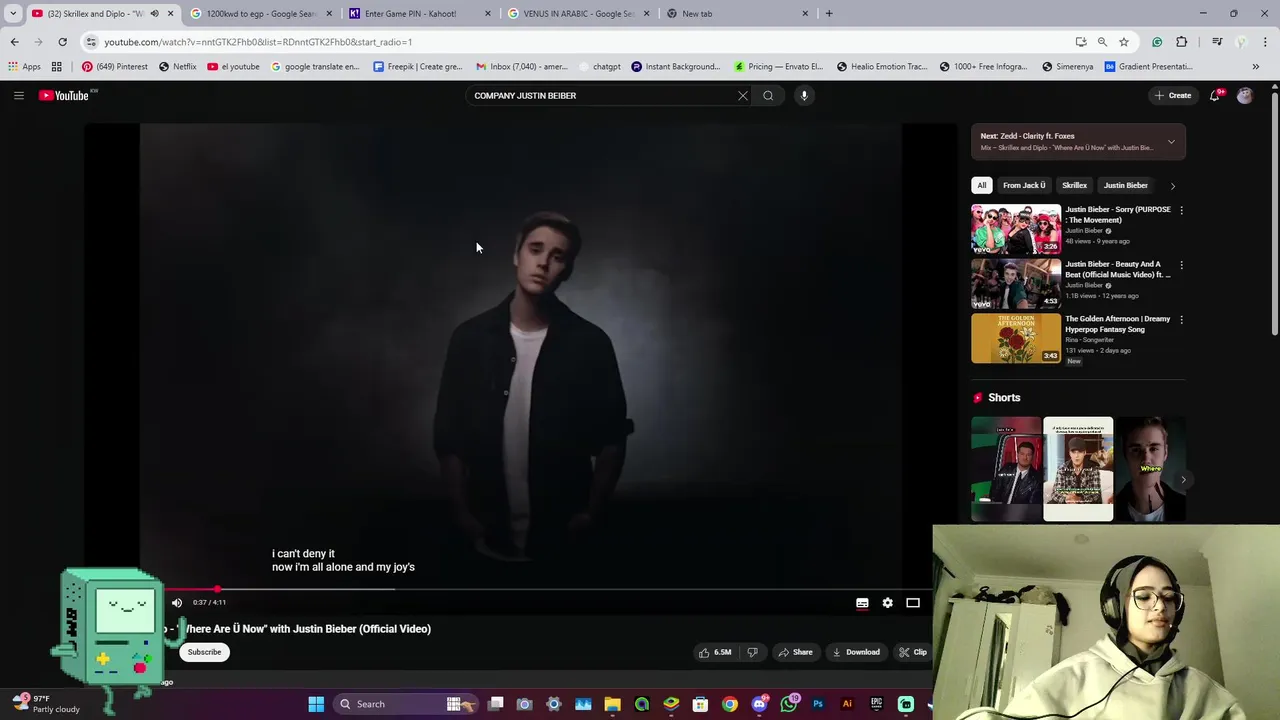Open Photoshop from the taskbar

(x=818, y=704)
